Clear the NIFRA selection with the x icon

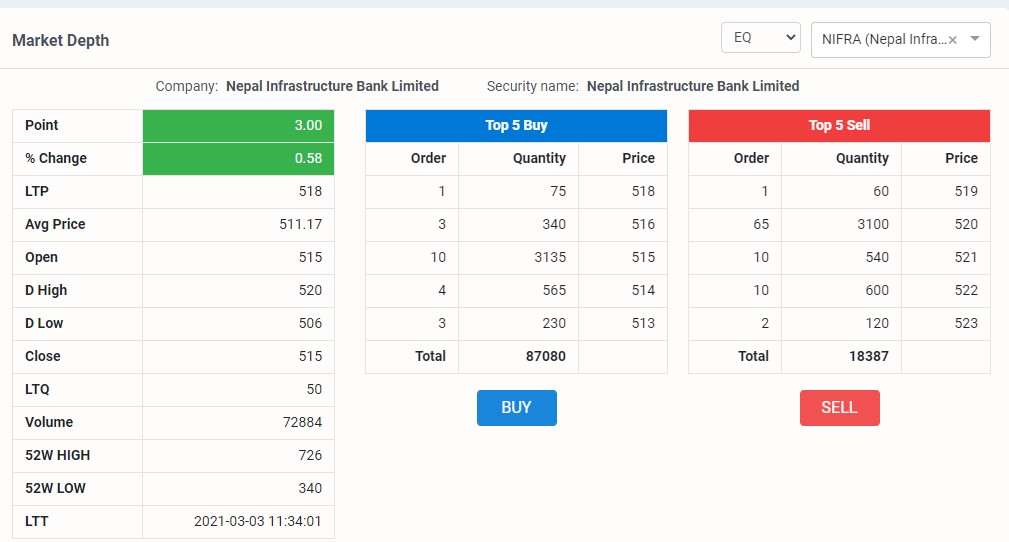coord(953,40)
